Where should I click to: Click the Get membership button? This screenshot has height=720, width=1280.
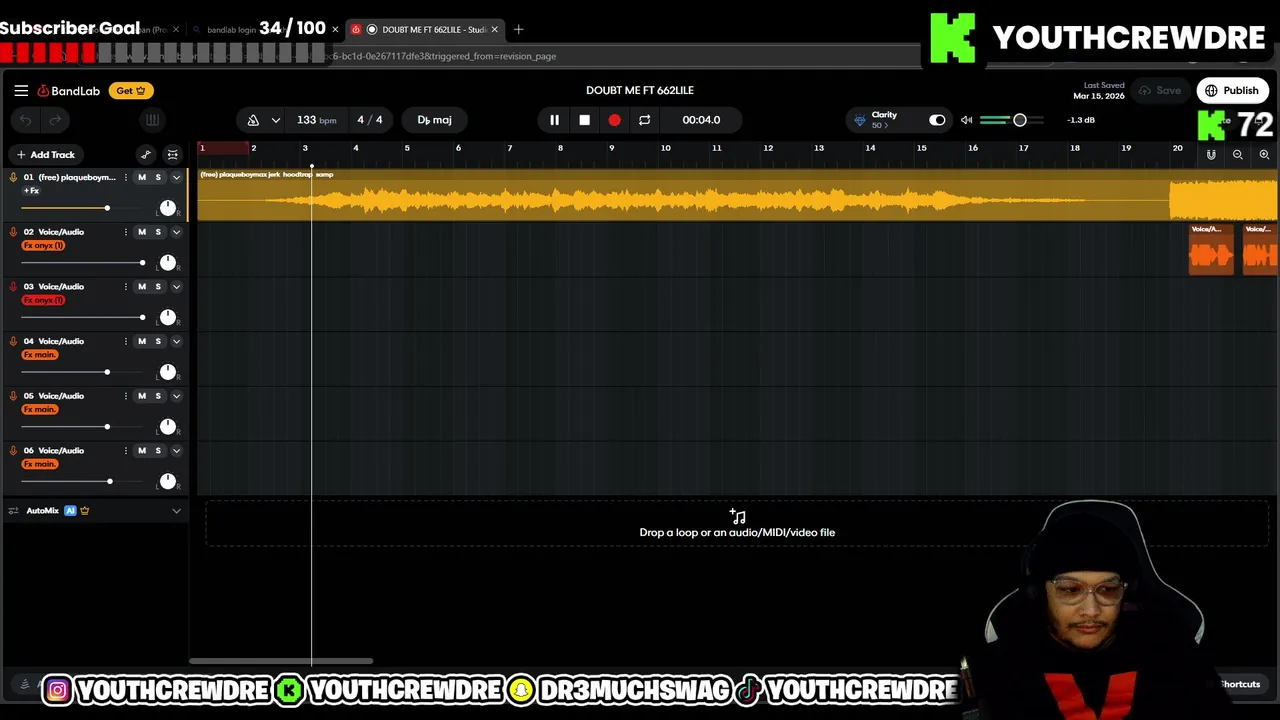coord(131,91)
